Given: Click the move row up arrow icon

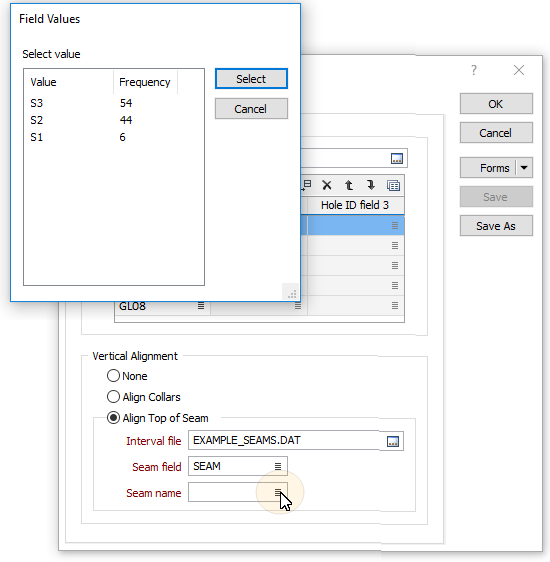Looking at the screenshot, I should (x=349, y=185).
